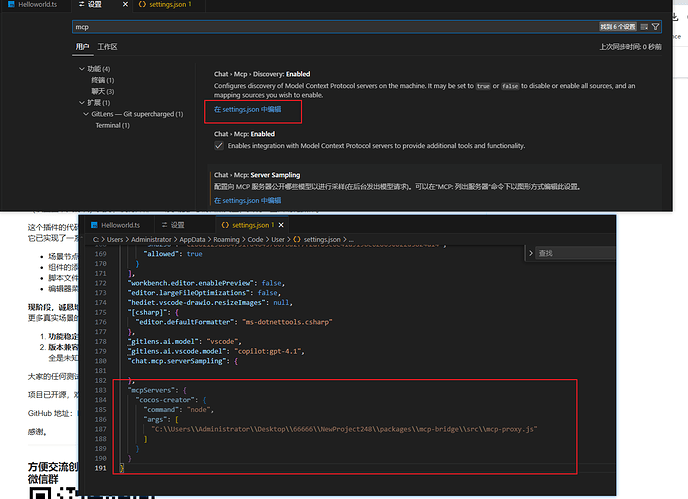Collapse the 扩展 settings tree group
688x499 pixels.
81,102
